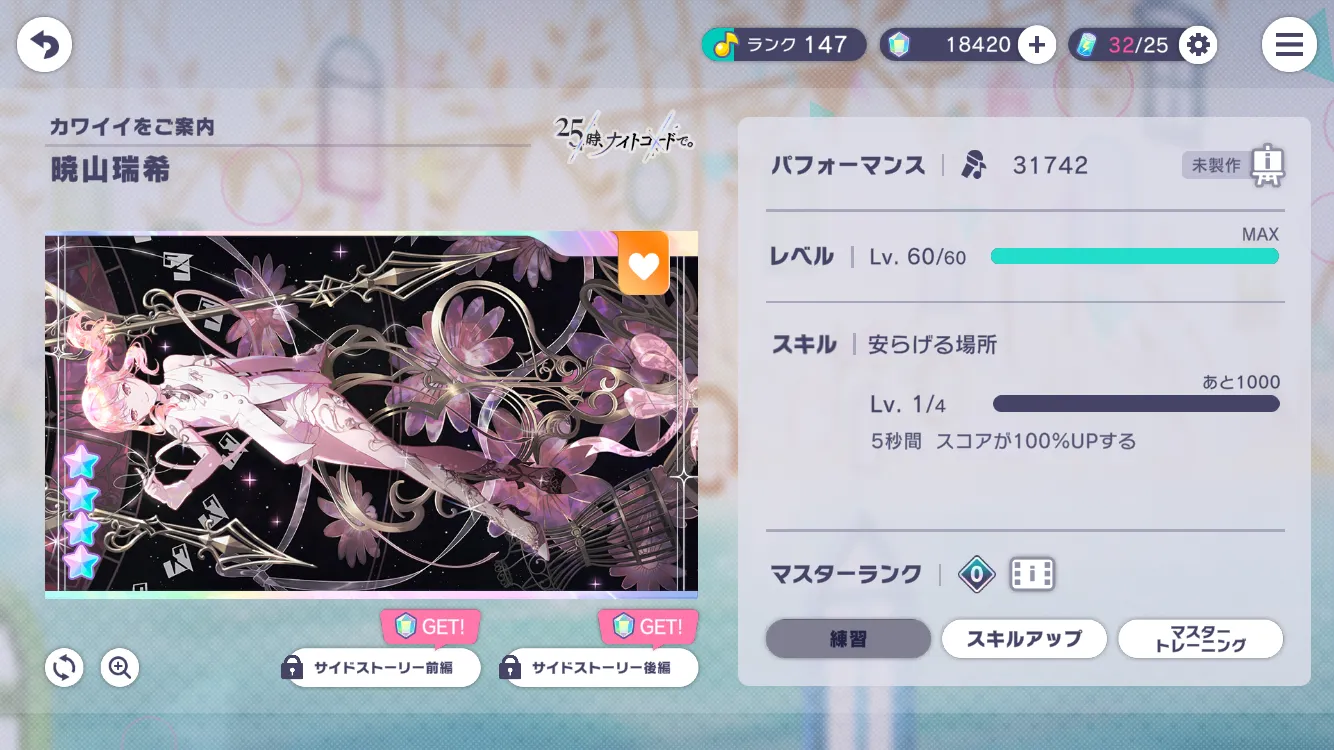Open マスタートレーニング tab
The height and width of the screenshot is (750, 1334).
point(1200,639)
